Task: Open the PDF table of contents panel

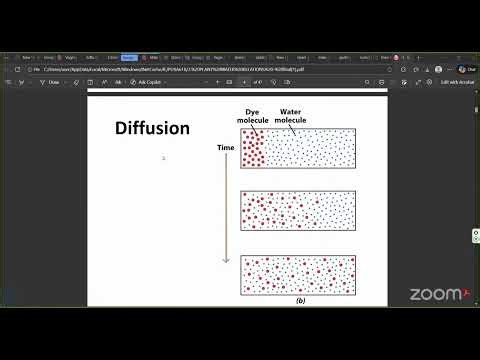Action: click(8, 82)
